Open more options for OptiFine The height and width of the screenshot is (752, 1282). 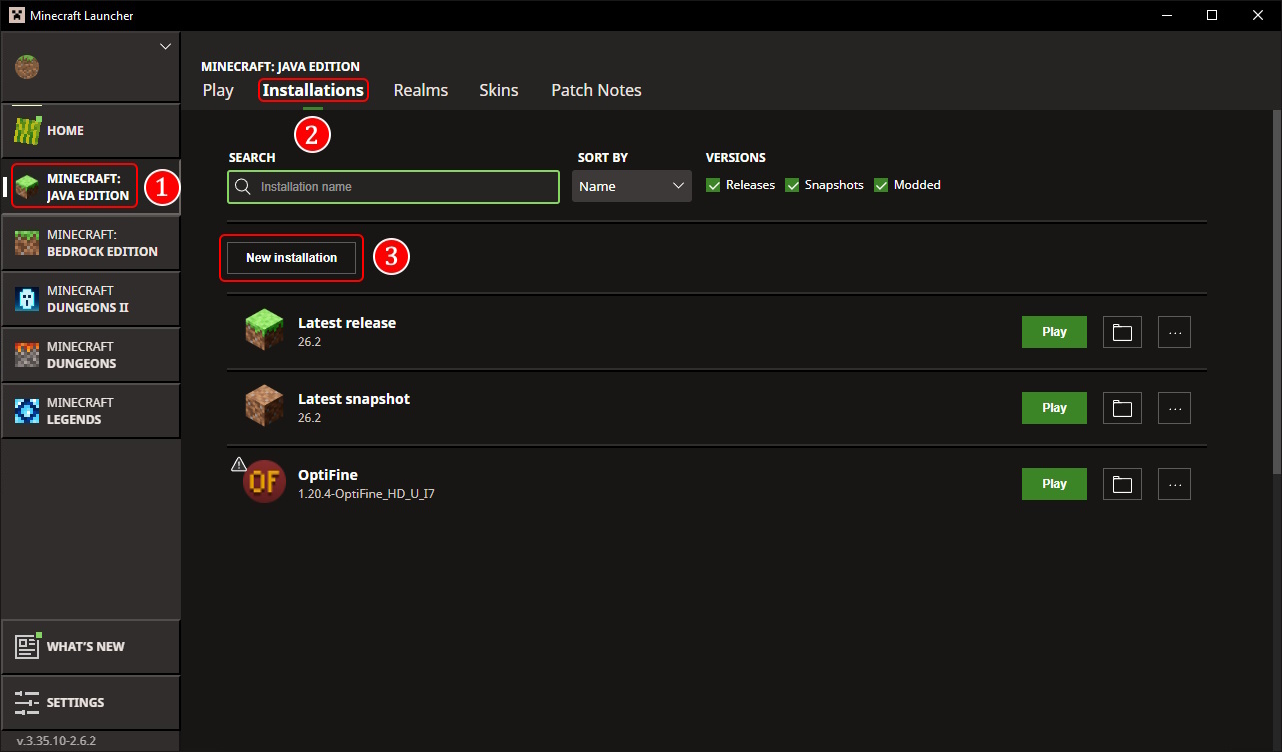[1175, 484]
